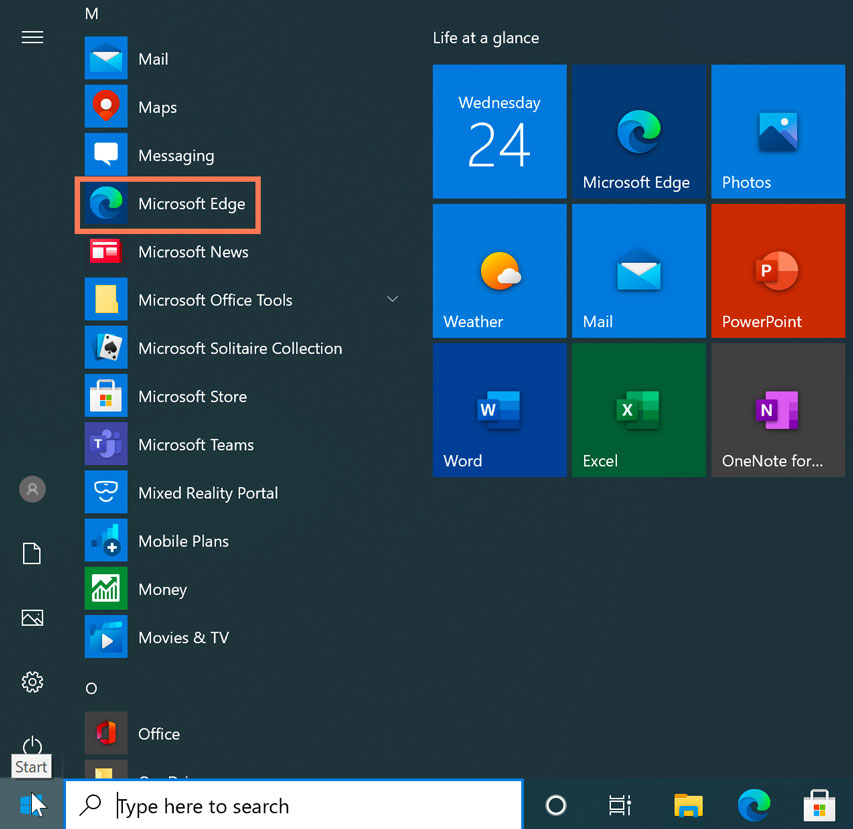853x829 pixels.
Task: Open the Weather tile
Action: click(499, 270)
